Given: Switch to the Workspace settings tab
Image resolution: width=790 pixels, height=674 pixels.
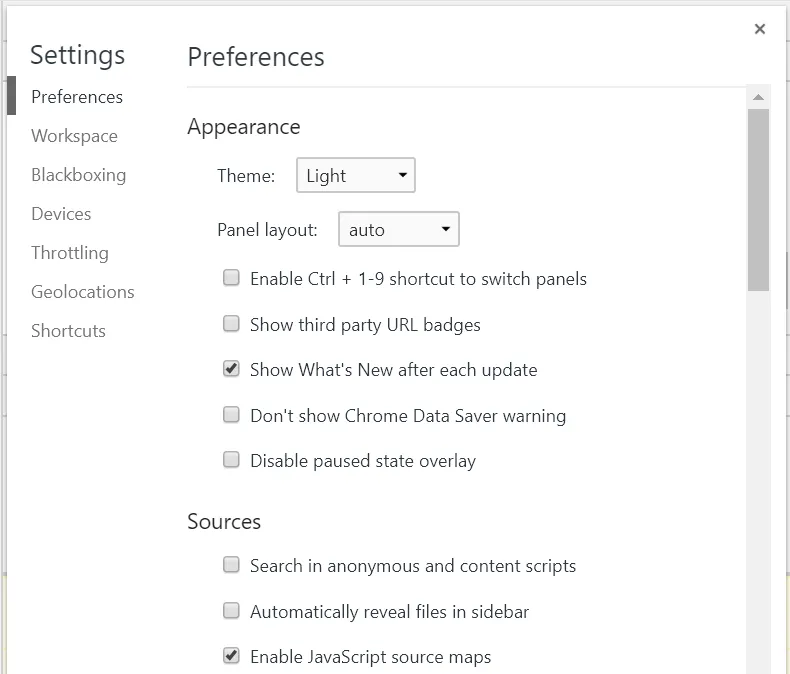Looking at the screenshot, I should [x=74, y=136].
